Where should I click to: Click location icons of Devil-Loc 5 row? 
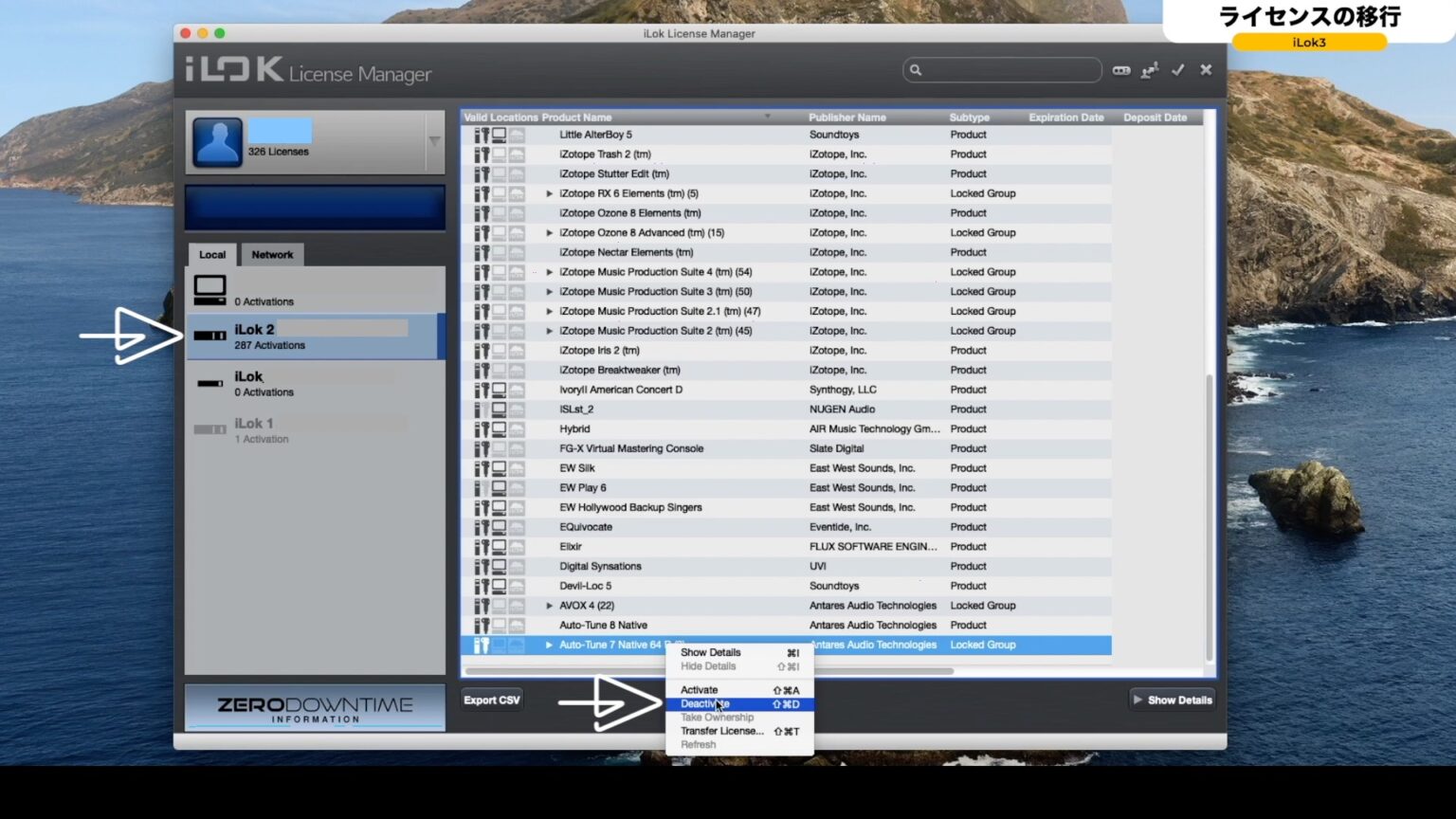click(500, 586)
